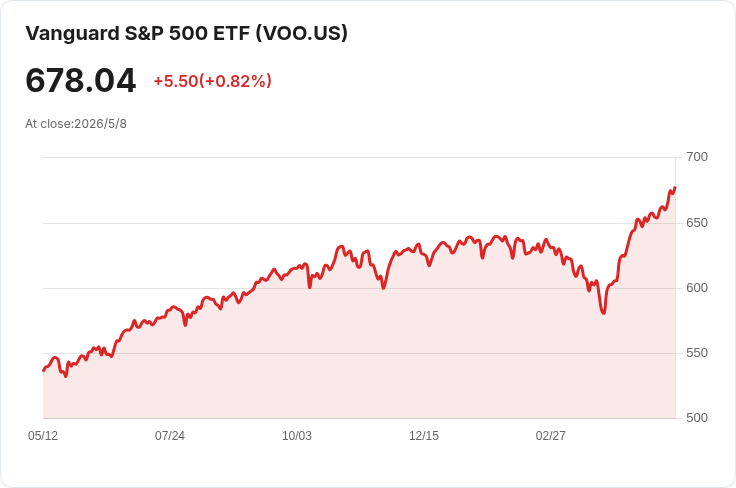Select the 500 y-axis label
Screen dimensions: 736x488
[697, 418]
